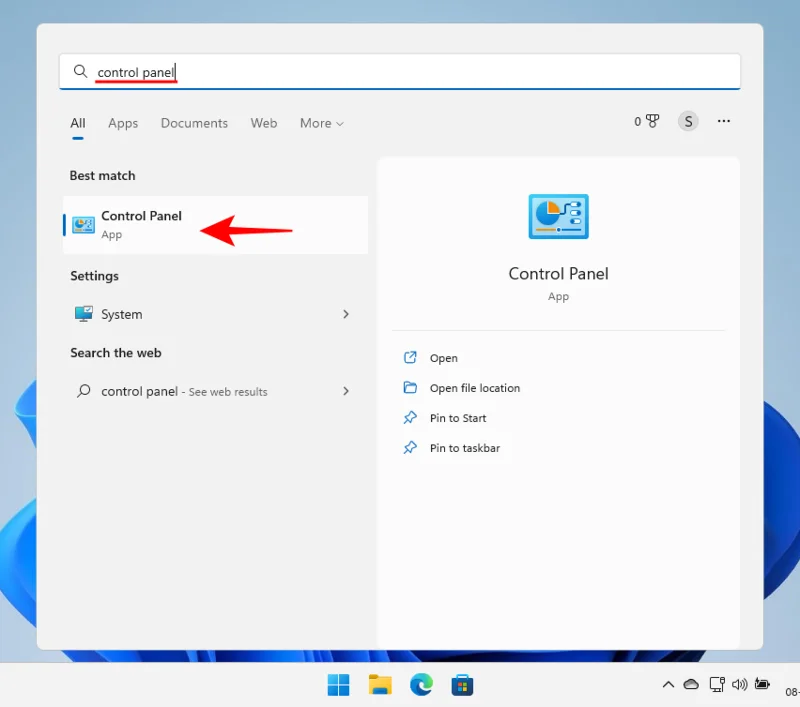The height and width of the screenshot is (707, 800).
Task: Switch to the Web tab
Action: [x=264, y=123]
